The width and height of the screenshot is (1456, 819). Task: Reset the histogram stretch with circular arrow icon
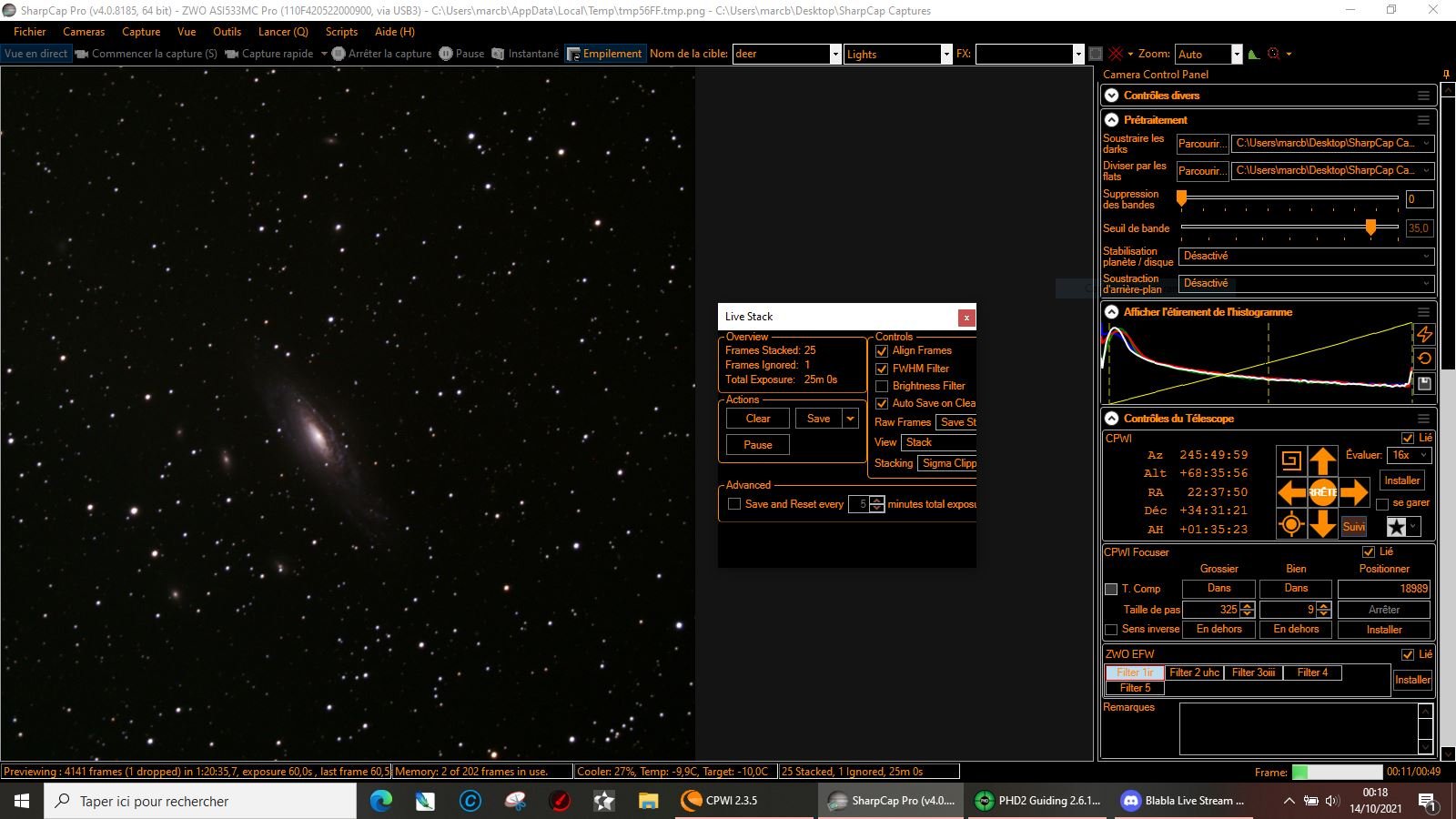tap(1425, 359)
